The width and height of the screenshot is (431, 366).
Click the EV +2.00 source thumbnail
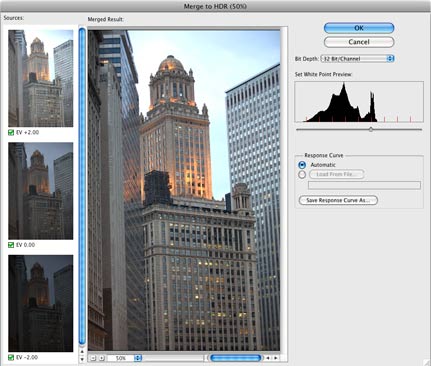41,78
